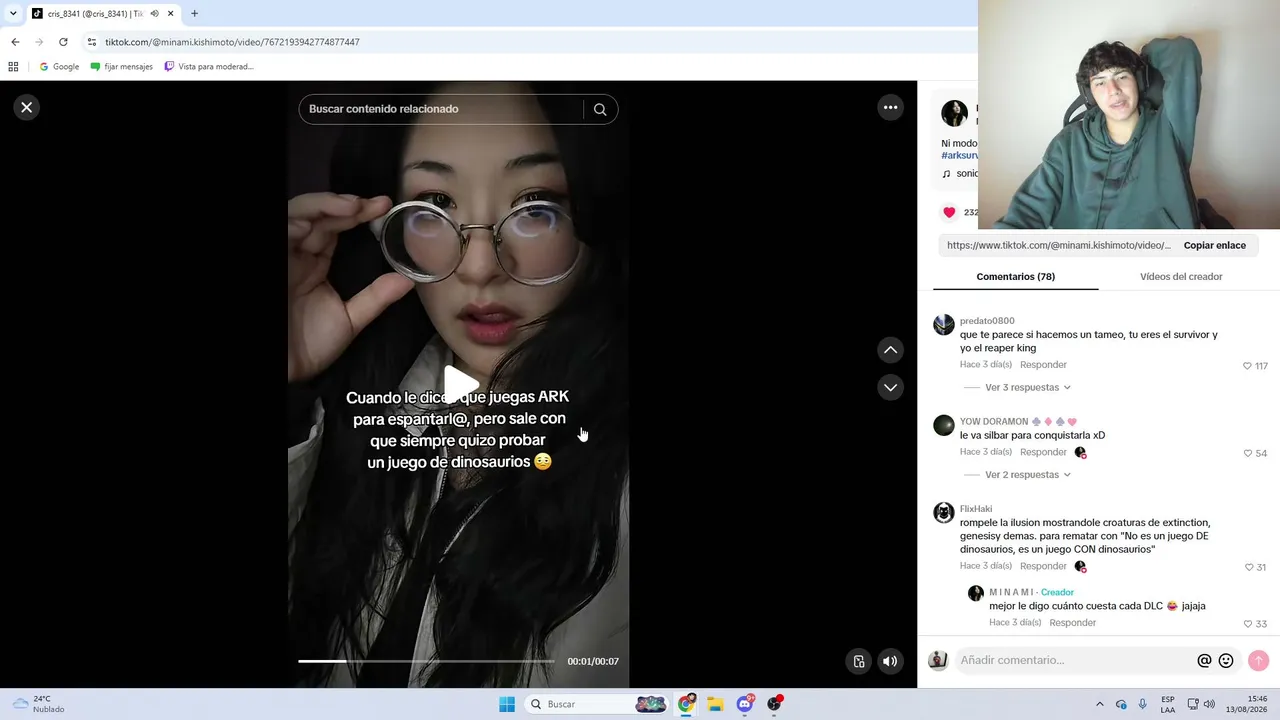Reply to YOW DORAMON's comment
1280x720 pixels.
(x=1043, y=452)
